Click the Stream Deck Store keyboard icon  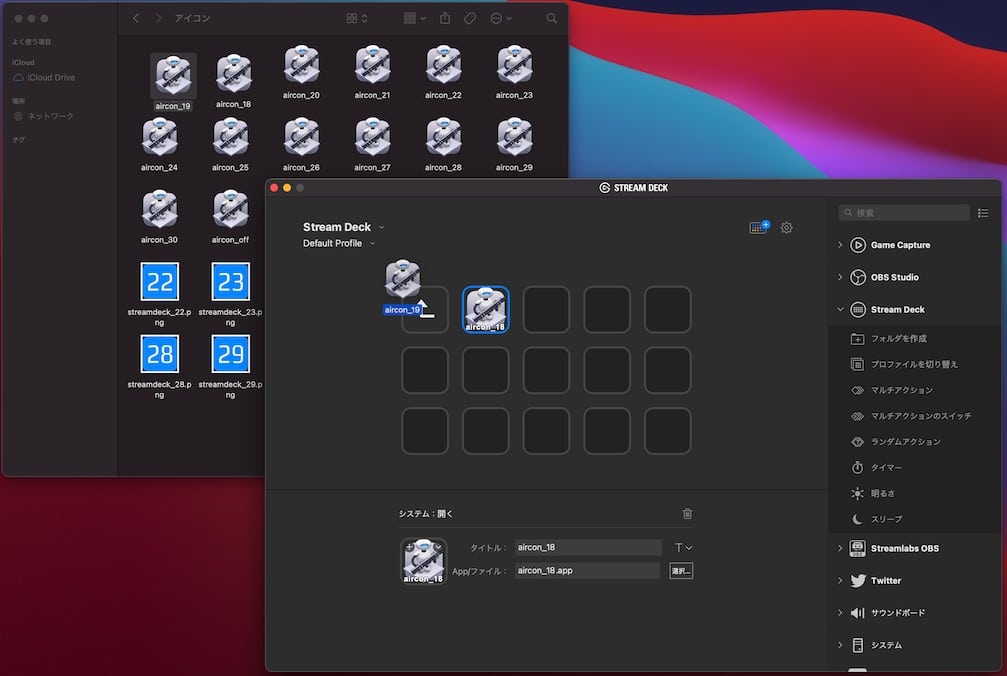click(x=759, y=228)
